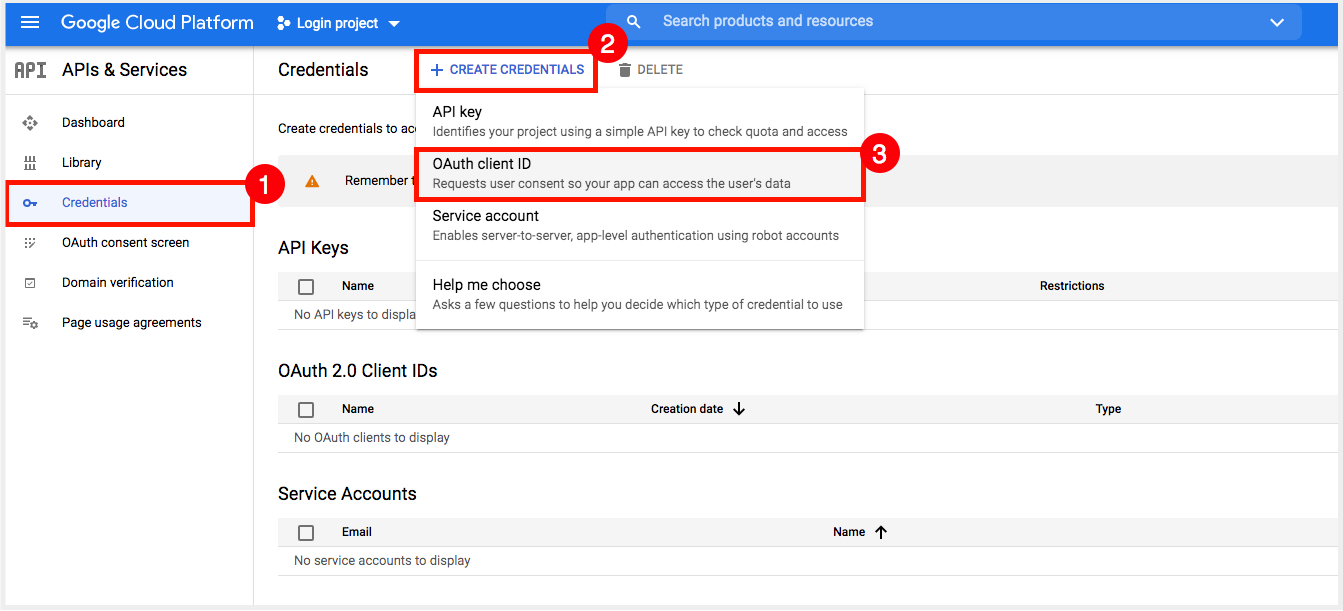Click the Google Cloud Platform logo
Screen dimensions: 1343x611
click(157, 22)
